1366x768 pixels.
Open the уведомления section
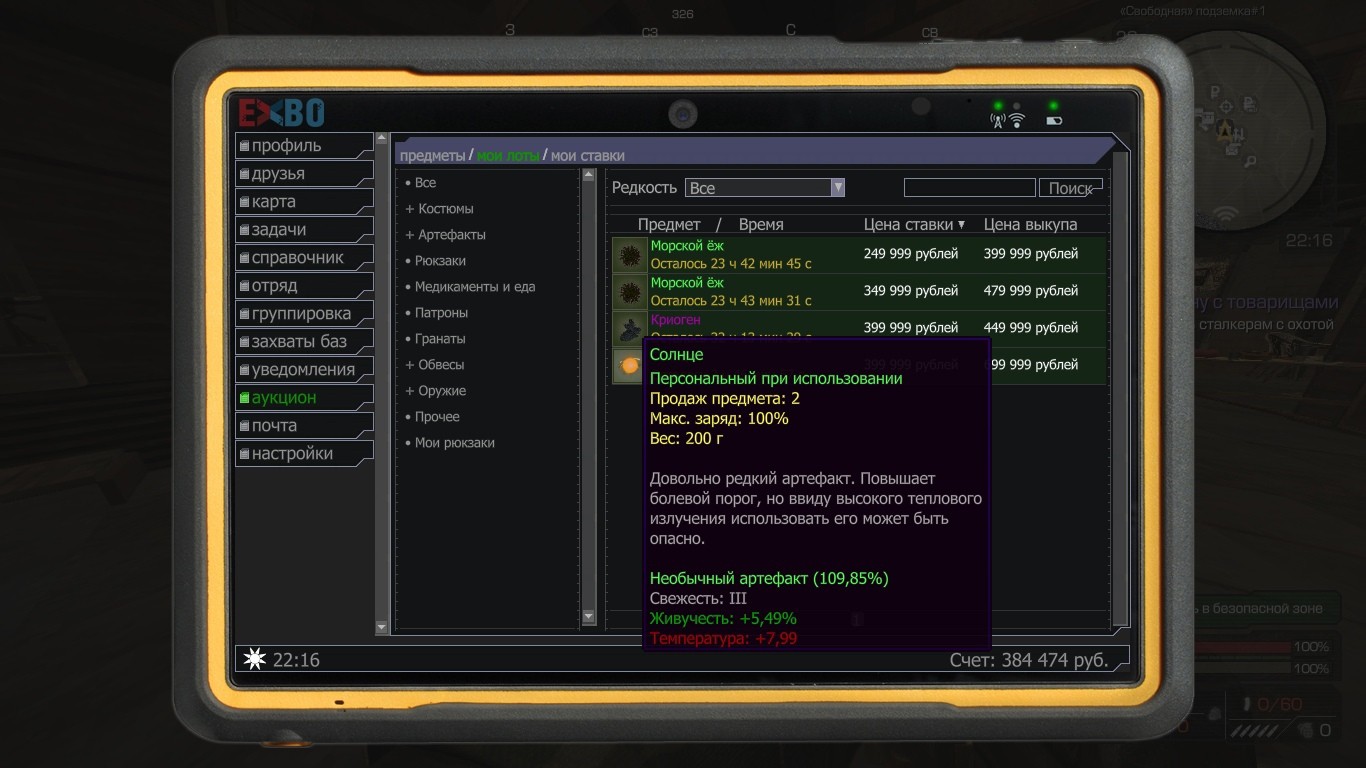(304, 370)
